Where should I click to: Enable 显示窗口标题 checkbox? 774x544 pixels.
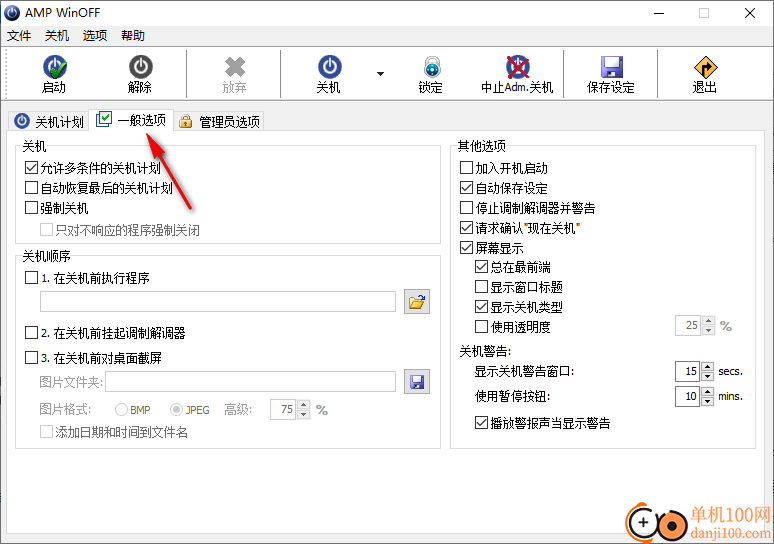coord(481,287)
